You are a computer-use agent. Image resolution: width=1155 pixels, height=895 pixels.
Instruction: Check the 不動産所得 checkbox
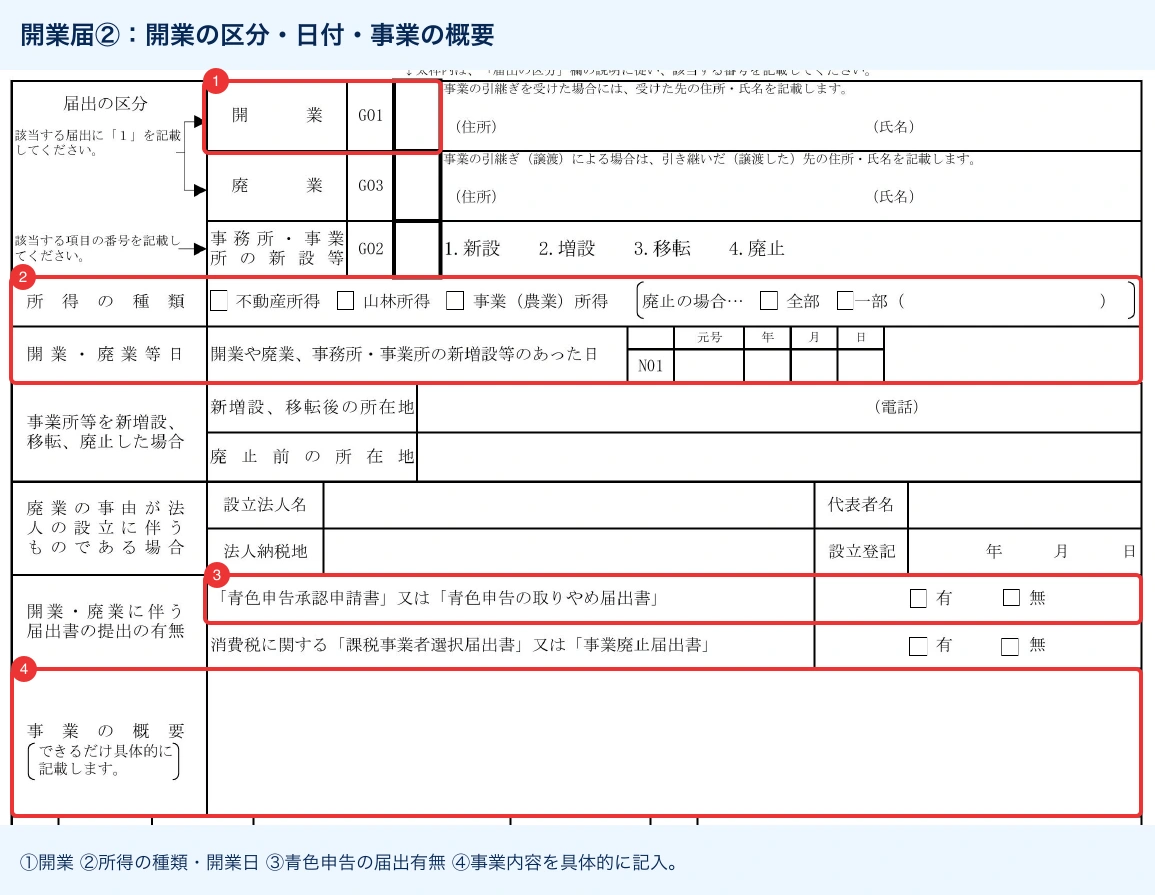pos(219,301)
